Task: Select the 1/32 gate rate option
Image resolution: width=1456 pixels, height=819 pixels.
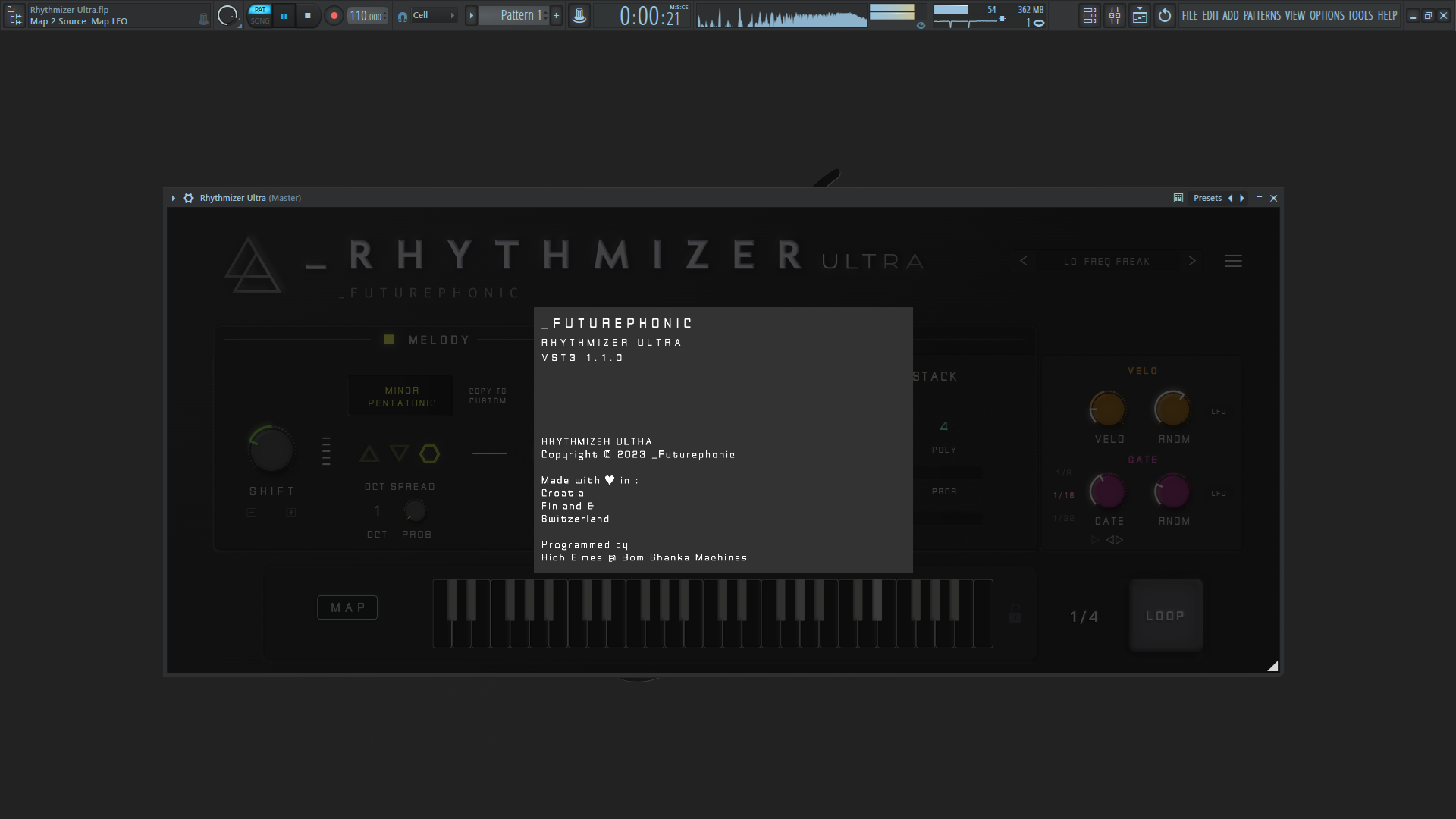Action: (1064, 519)
